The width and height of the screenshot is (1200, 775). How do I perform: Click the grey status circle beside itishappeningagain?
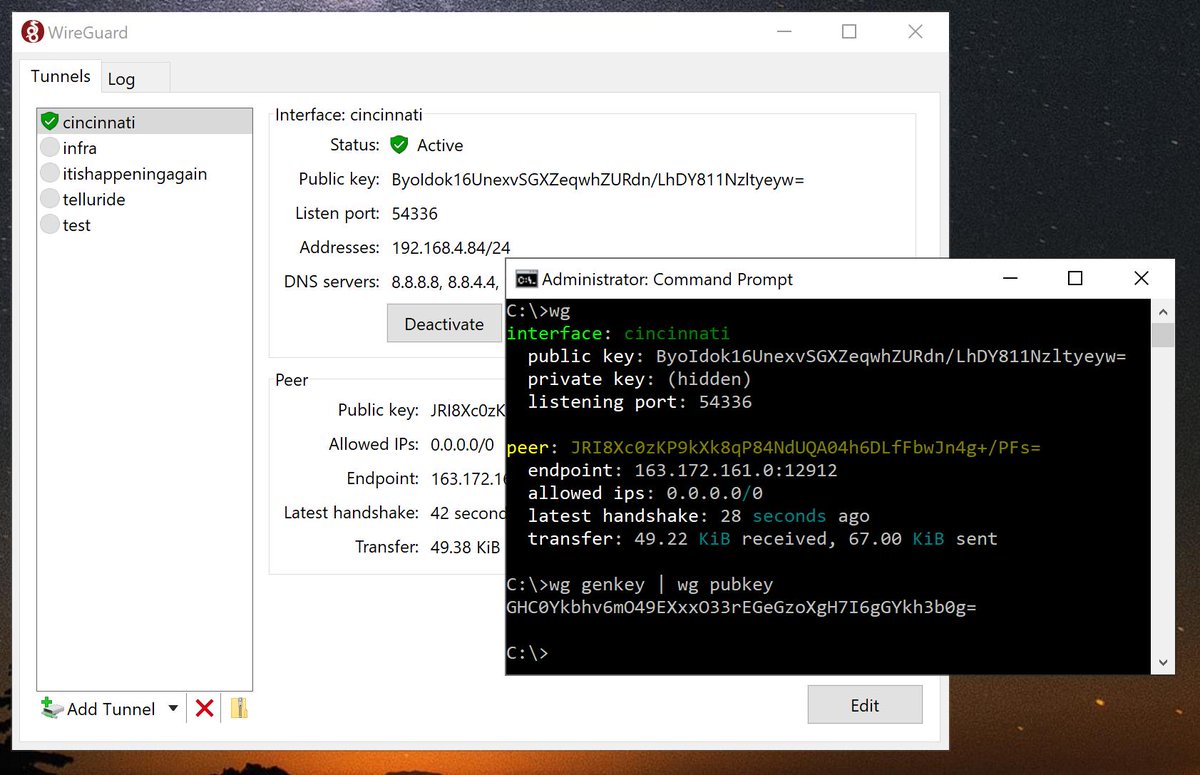pos(50,174)
